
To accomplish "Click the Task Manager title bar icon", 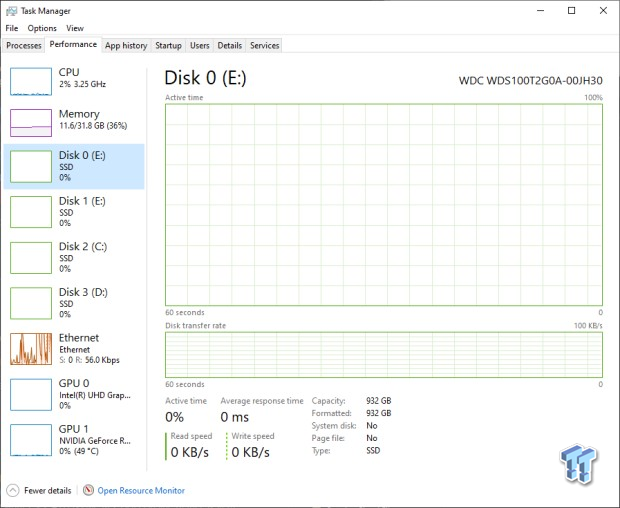I will click(11, 11).
